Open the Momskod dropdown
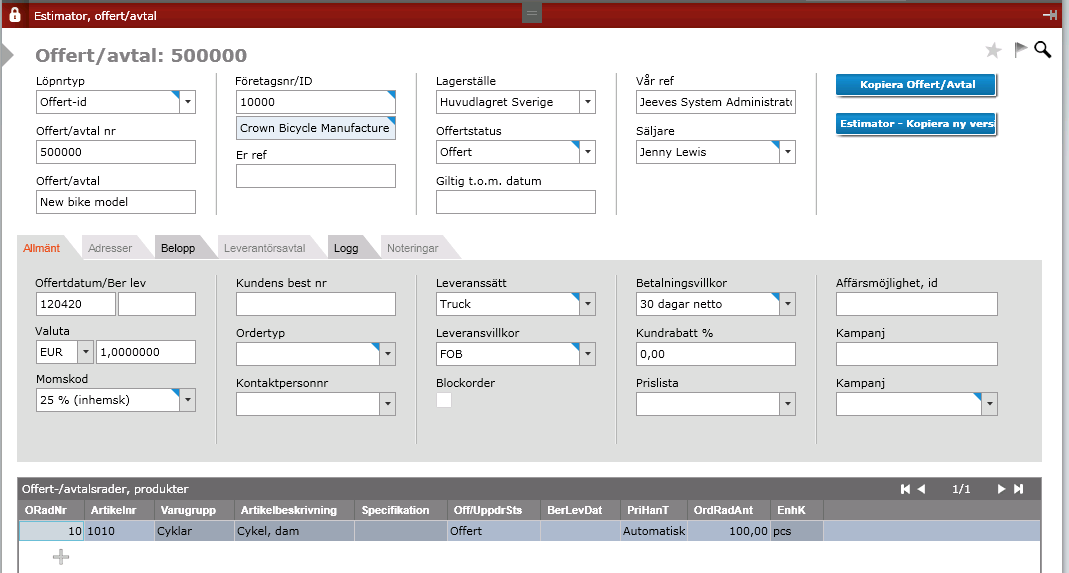The image size is (1069, 573). pyautogui.click(x=187, y=400)
